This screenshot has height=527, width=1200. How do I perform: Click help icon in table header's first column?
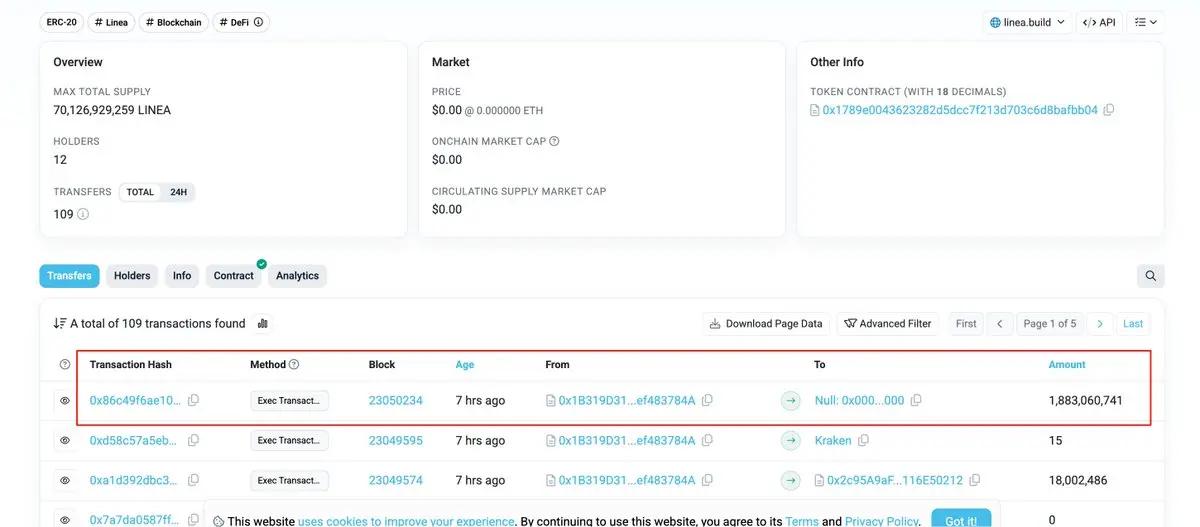(65, 365)
